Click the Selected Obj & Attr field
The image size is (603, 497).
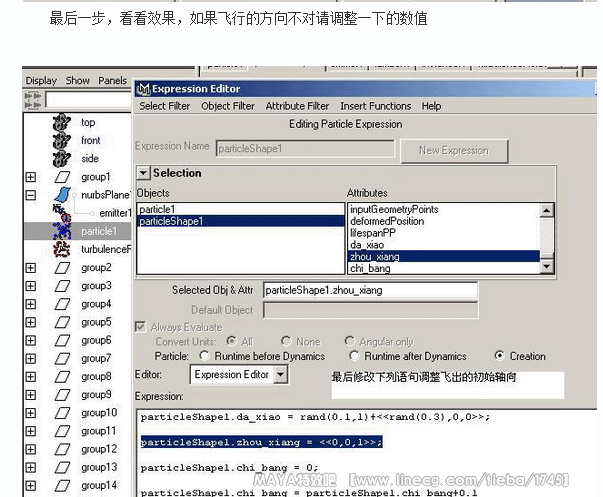[370, 290]
